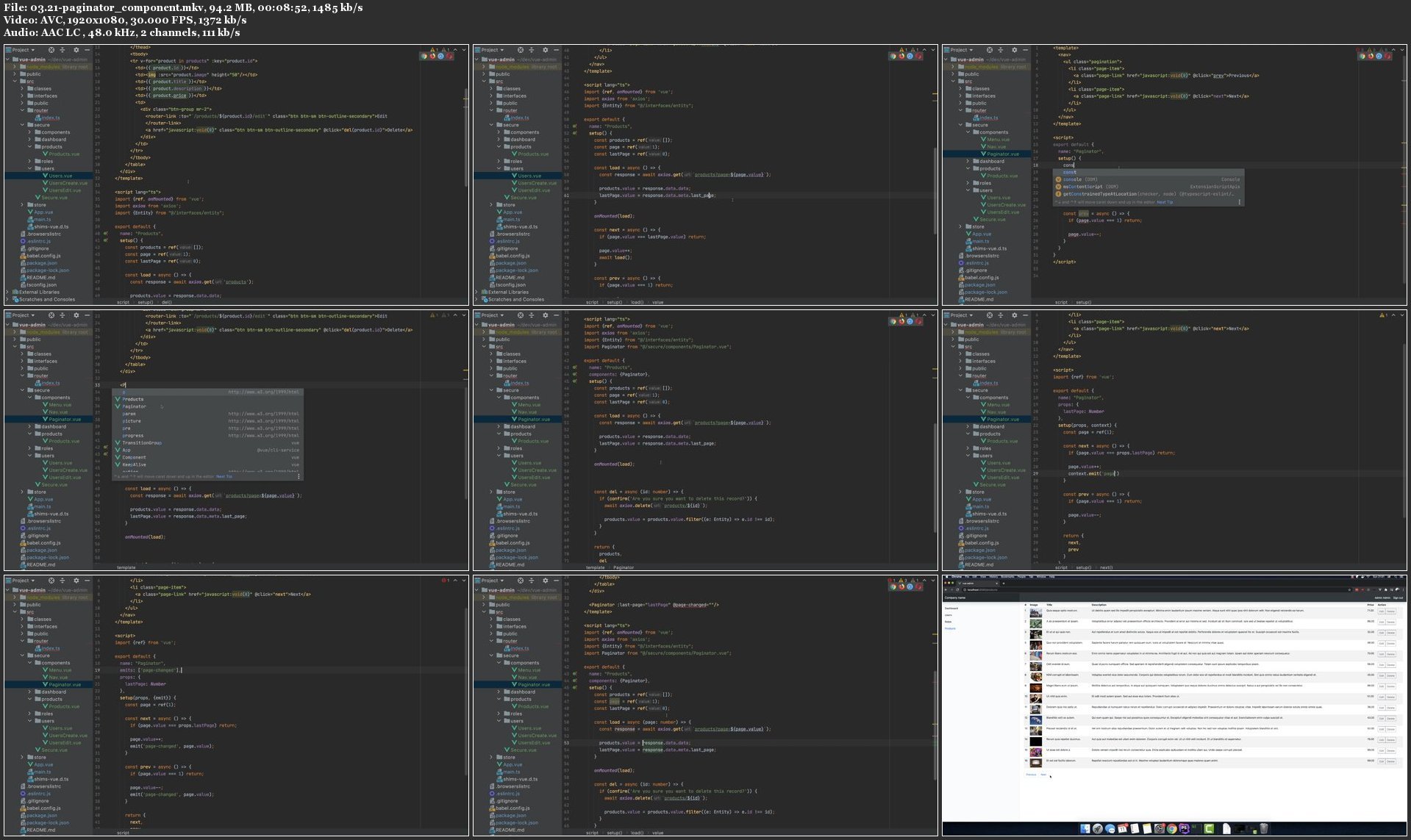Switch to Chrome via dock icon
This screenshot has width=1411, height=840.
click(x=1171, y=828)
